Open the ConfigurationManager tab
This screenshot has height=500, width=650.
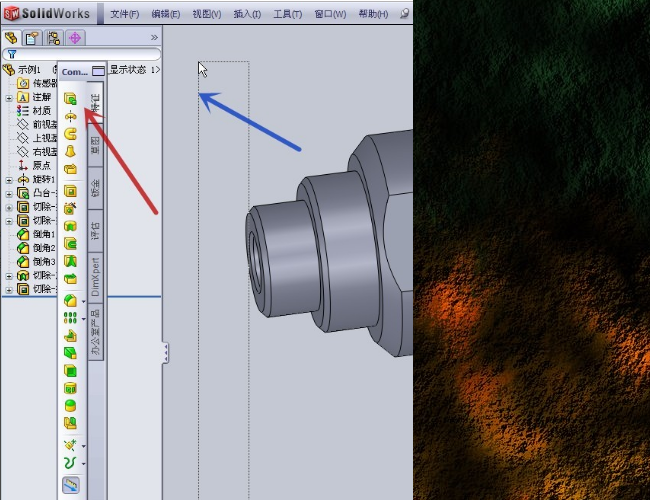53,38
